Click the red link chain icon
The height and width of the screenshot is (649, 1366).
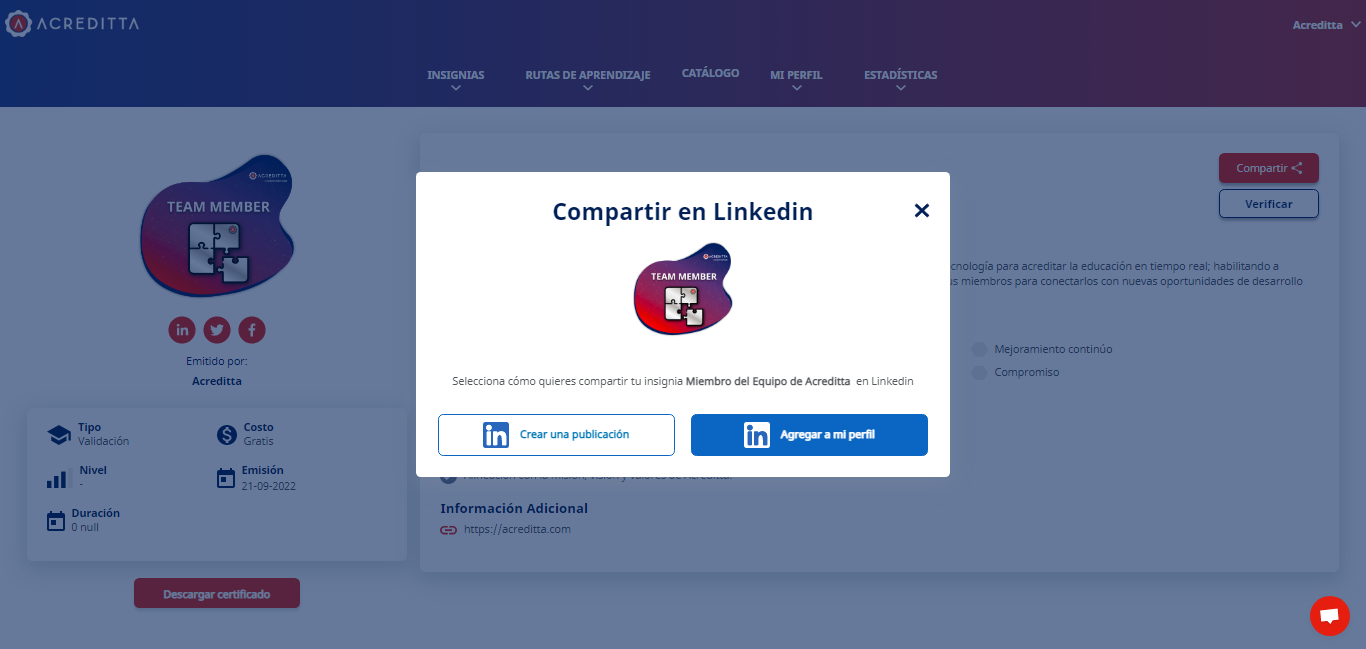tap(449, 530)
